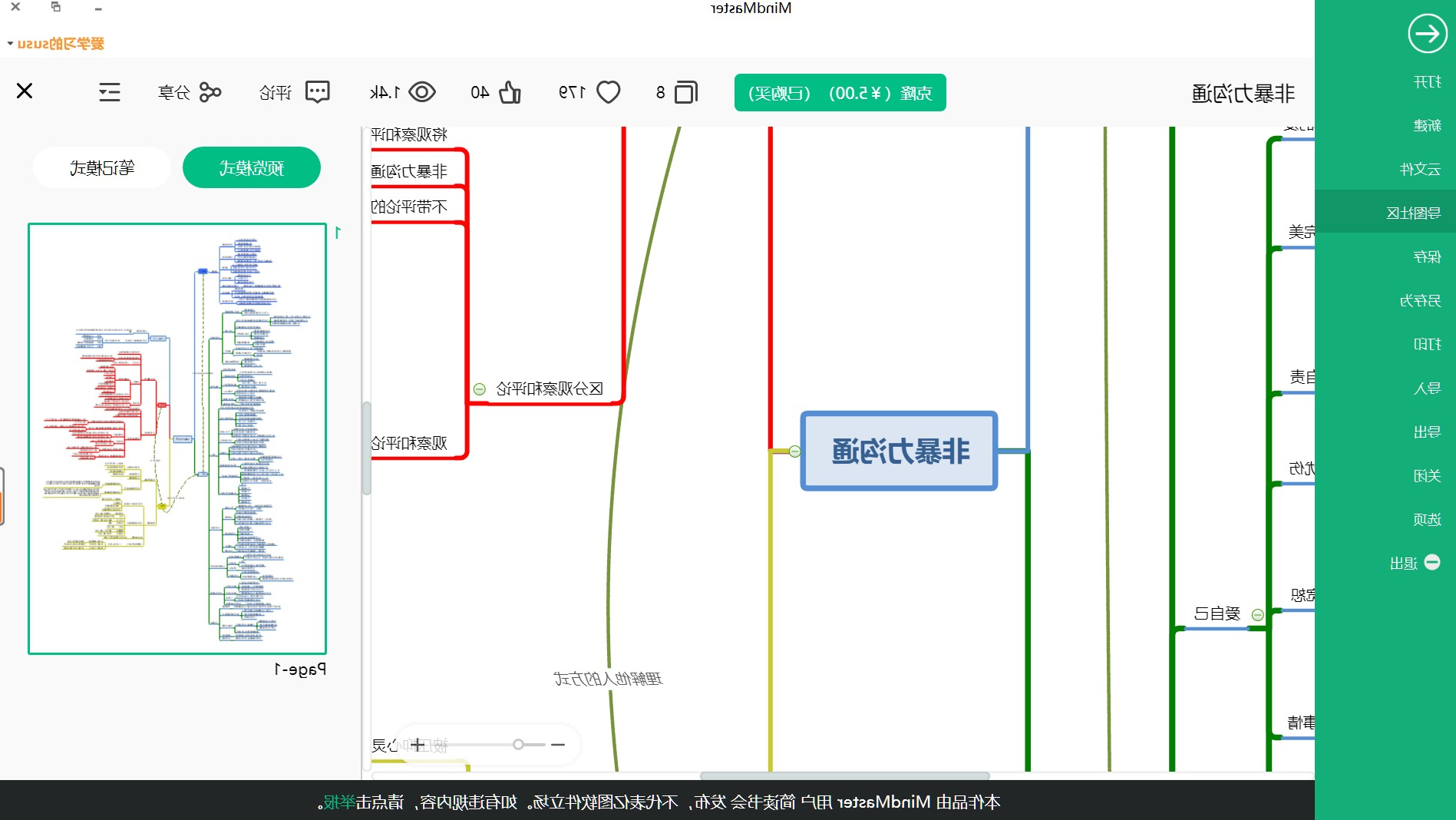
Task: Select the 区分观察和评论 node
Action: [x=550, y=389]
